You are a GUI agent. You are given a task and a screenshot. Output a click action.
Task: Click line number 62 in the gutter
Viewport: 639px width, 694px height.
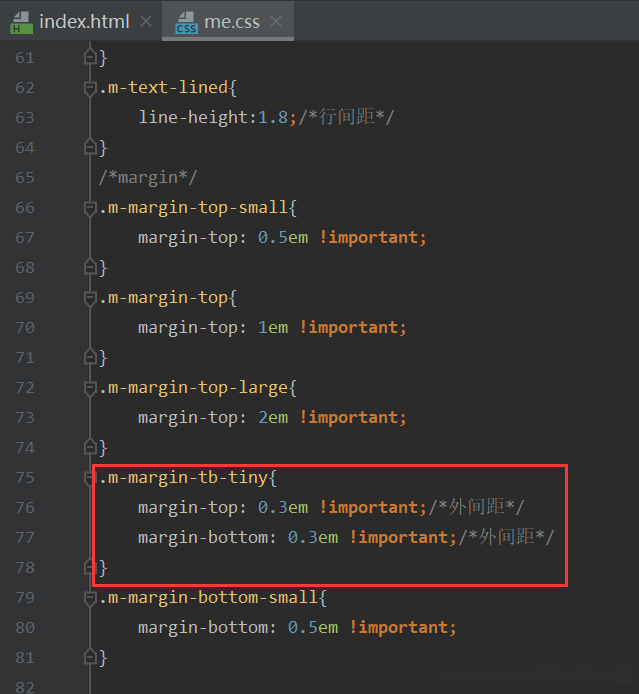coord(25,88)
